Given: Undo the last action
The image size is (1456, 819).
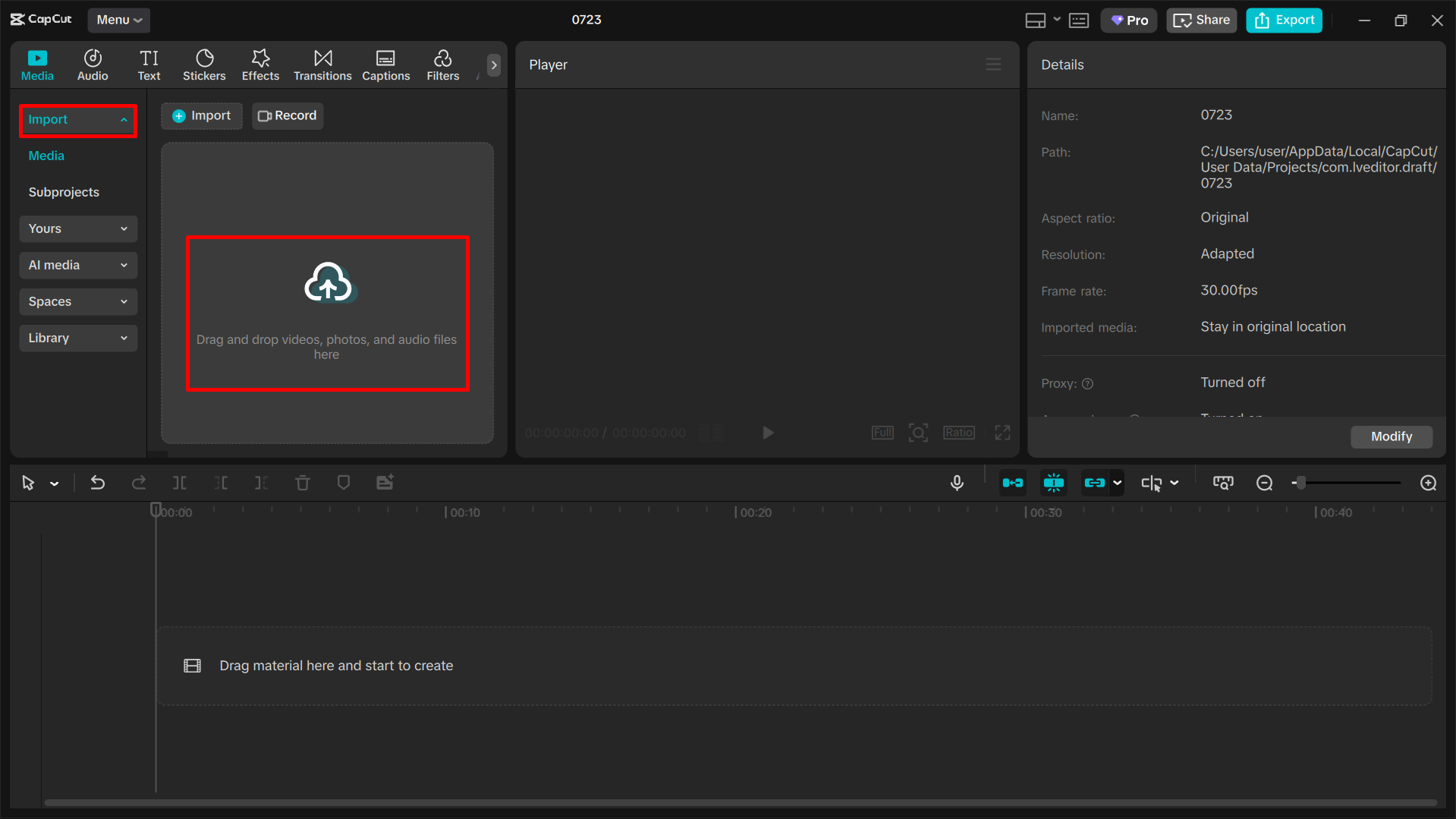Looking at the screenshot, I should [x=97, y=482].
